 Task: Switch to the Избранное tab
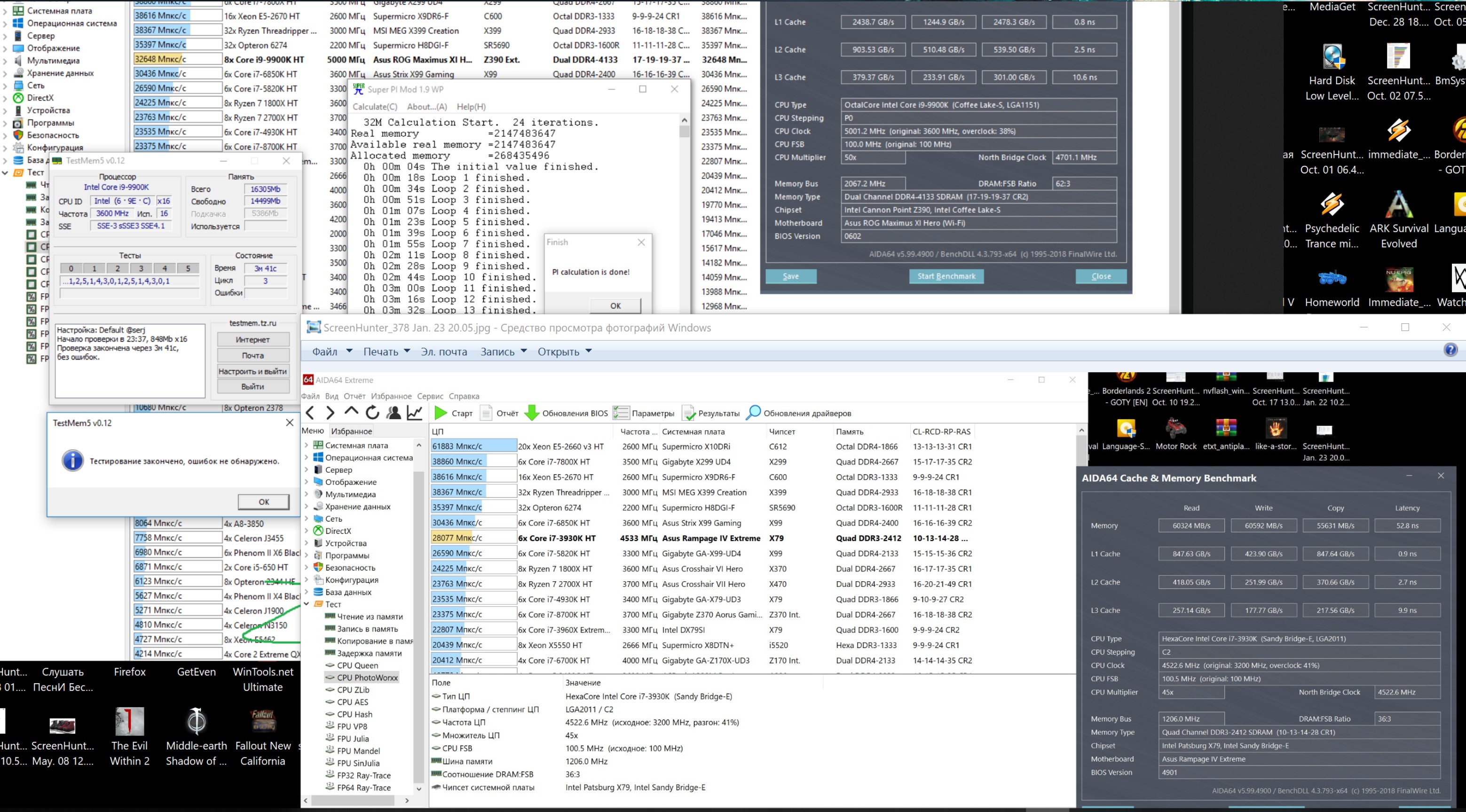[x=351, y=431]
